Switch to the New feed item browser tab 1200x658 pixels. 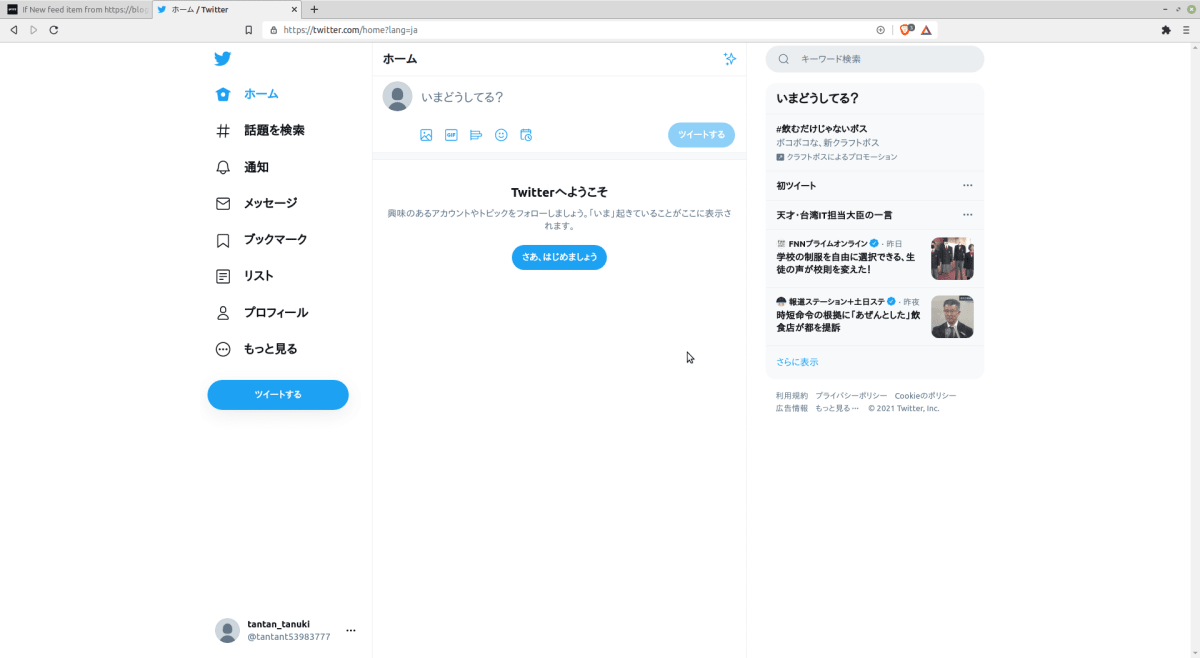click(x=76, y=9)
